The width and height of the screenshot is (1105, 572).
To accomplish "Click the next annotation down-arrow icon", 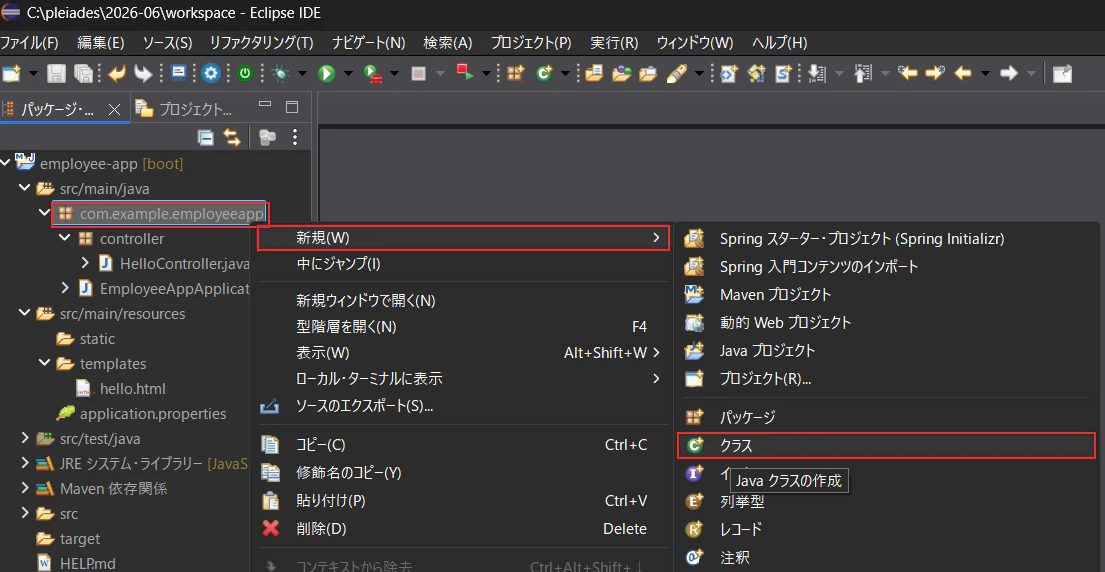I will click(817, 73).
